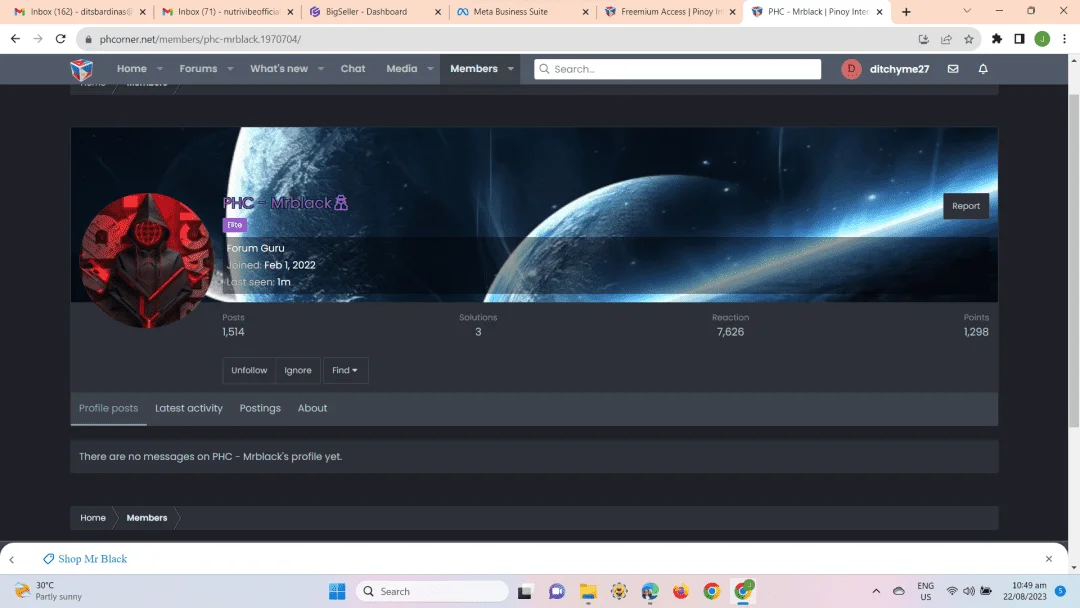Click the Windows taskbar search box

[433, 591]
